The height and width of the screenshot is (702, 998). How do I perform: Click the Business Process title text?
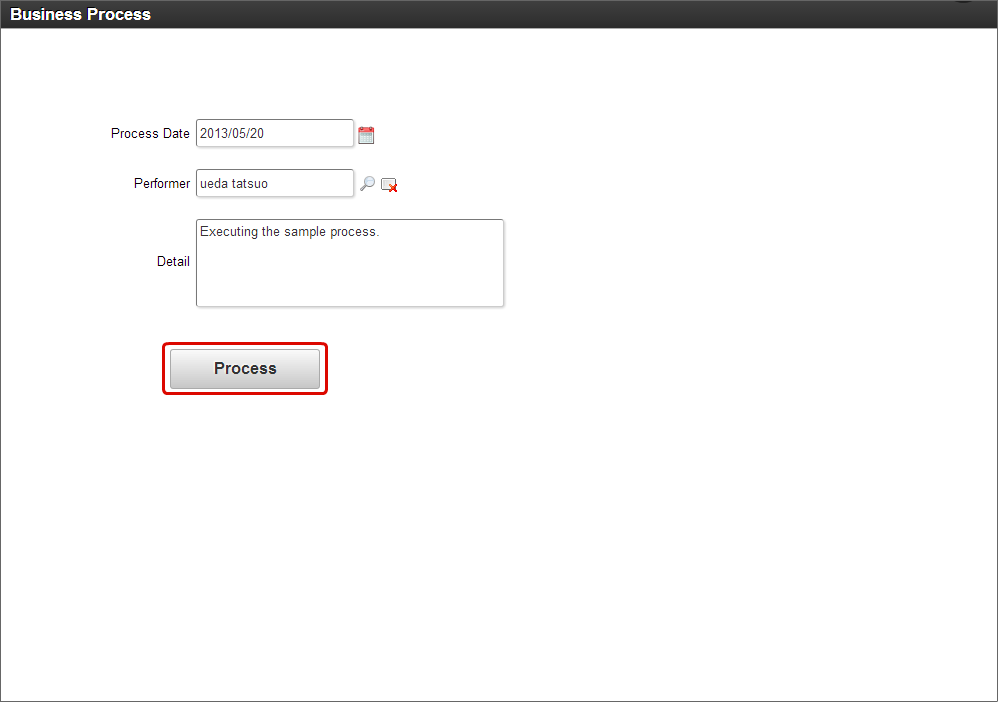click(x=81, y=14)
